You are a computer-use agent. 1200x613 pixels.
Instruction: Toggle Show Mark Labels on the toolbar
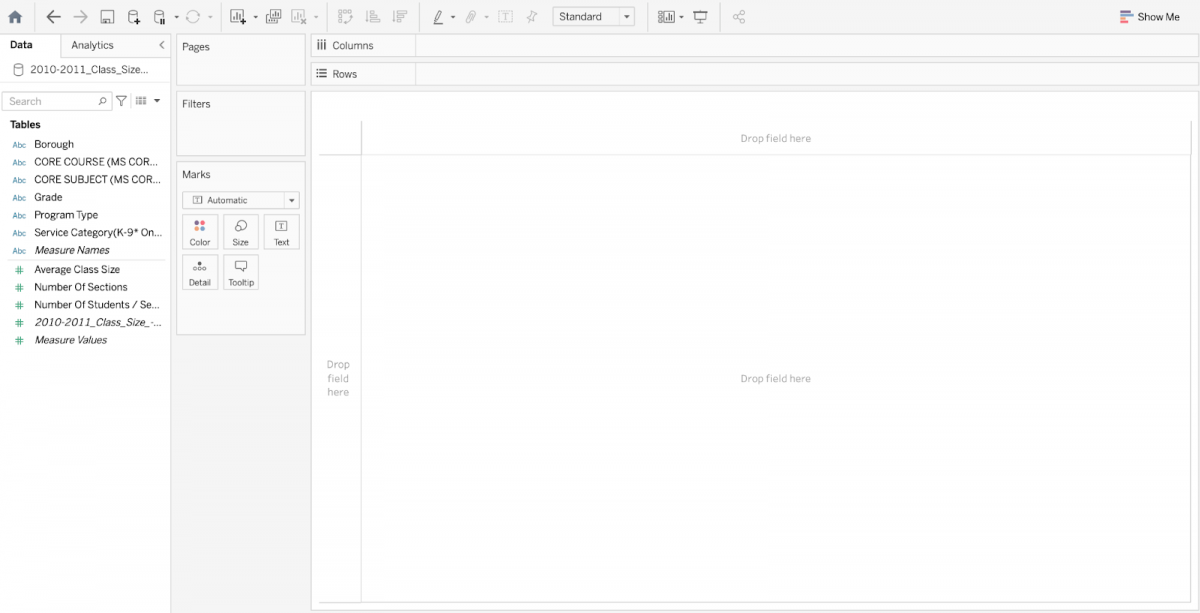pos(505,16)
